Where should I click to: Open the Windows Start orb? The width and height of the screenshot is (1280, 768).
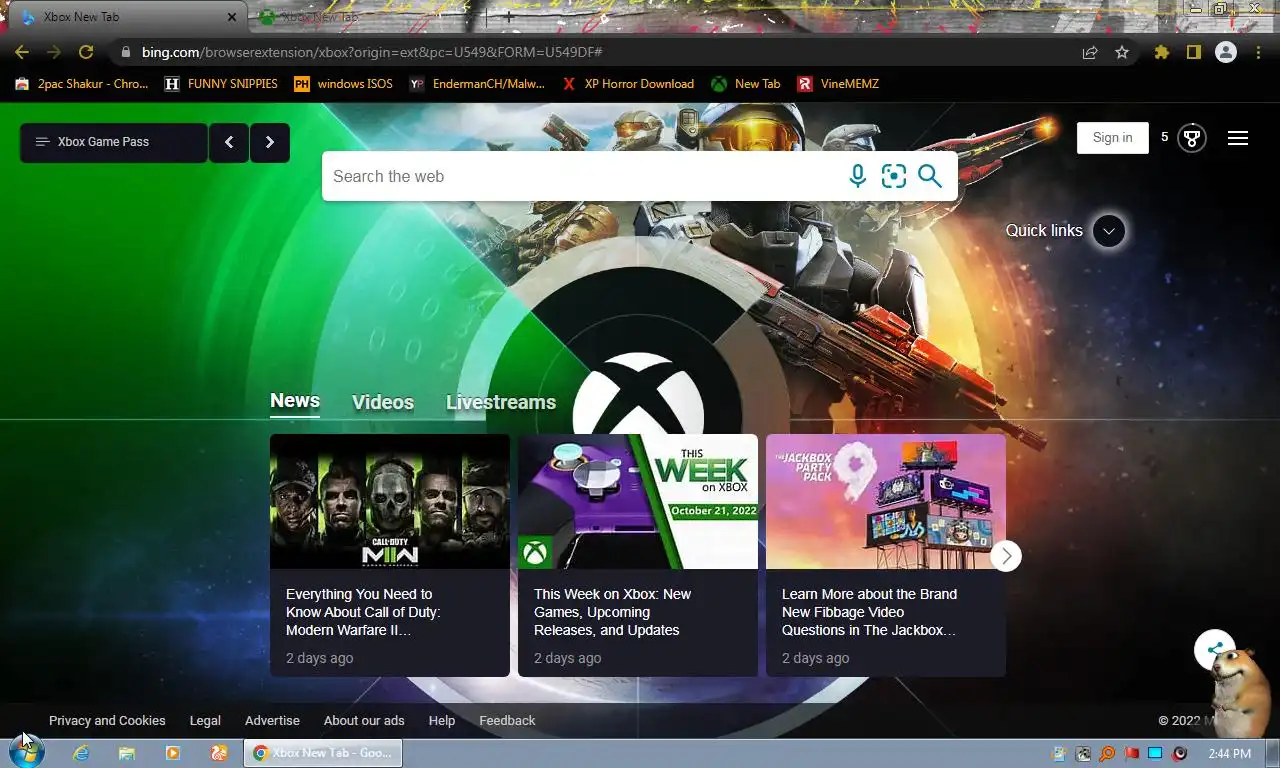pyautogui.click(x=26, y=752)
